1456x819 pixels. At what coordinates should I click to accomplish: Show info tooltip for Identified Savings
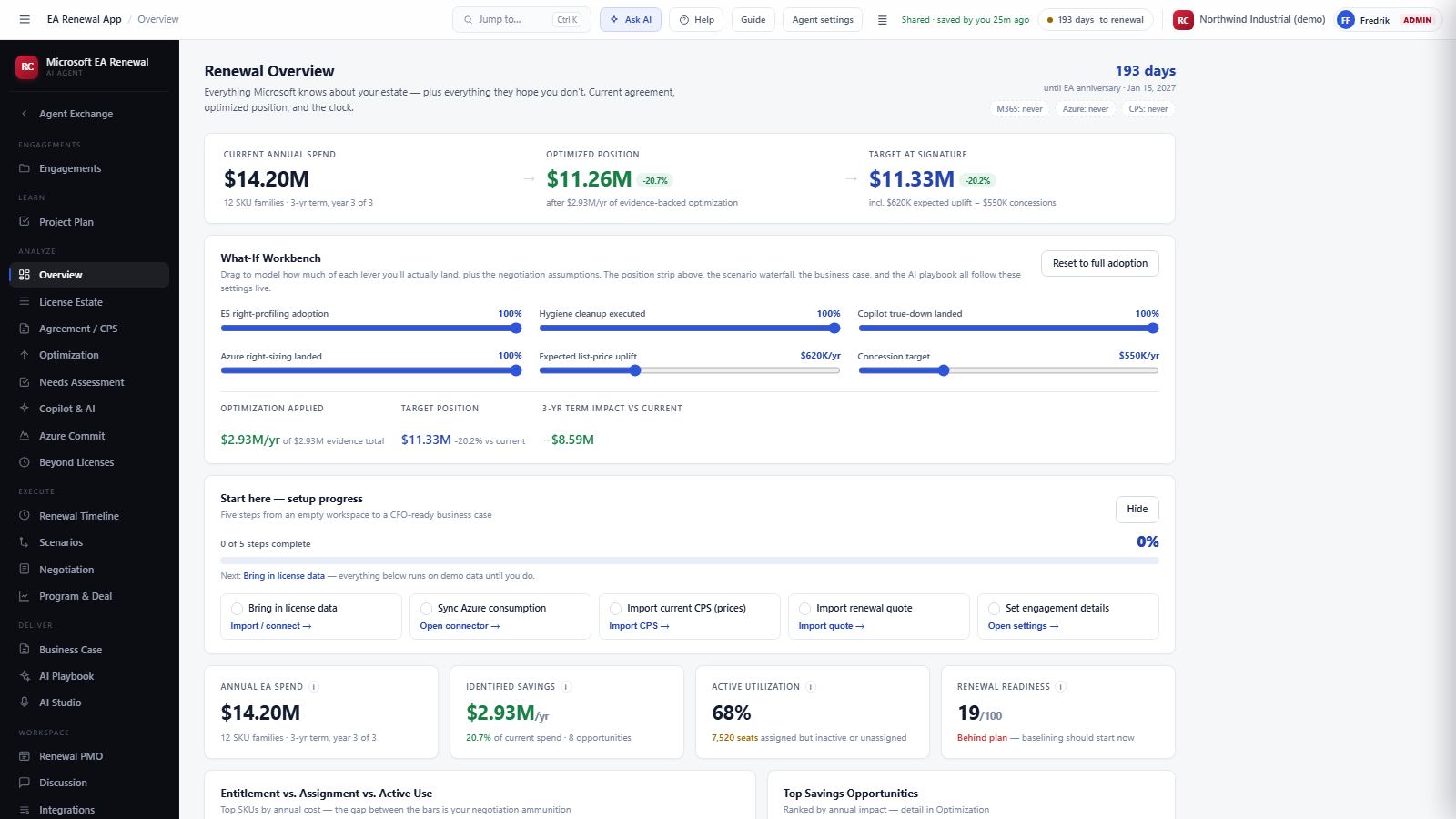point(566,687)
